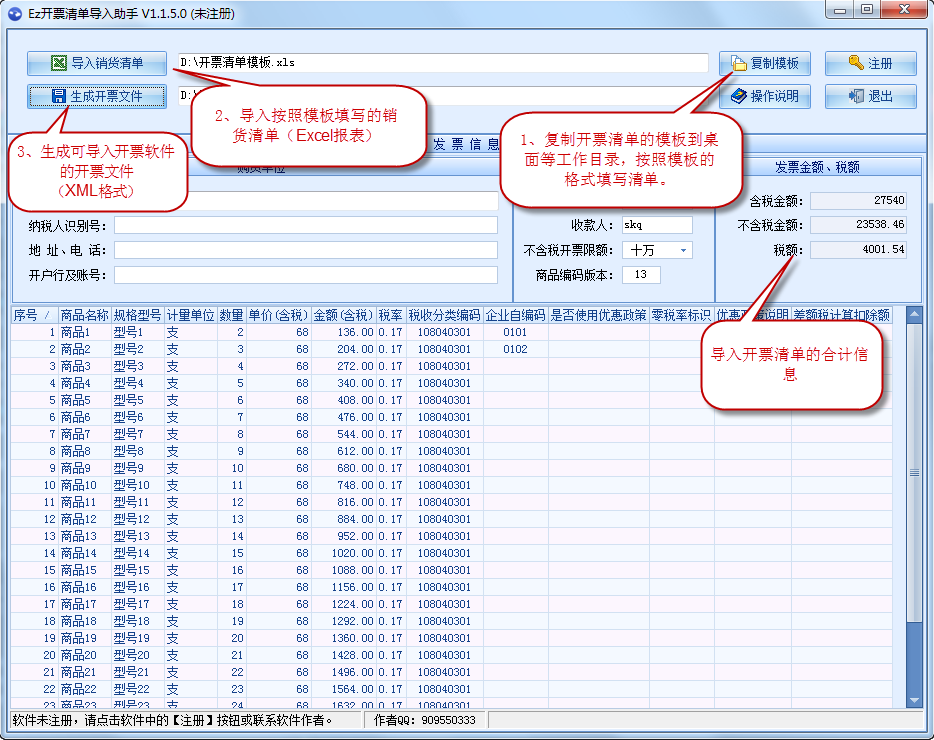934x740 pixels.
Task: Click the 开户行及账号 input field
Action: click(305, 275)
